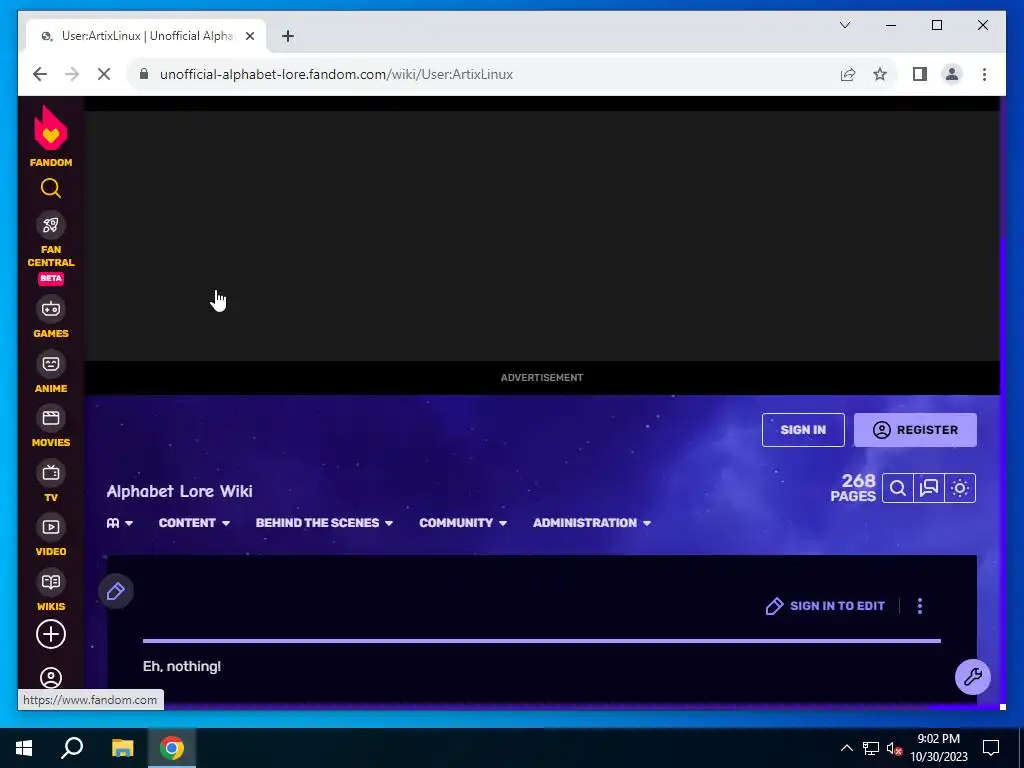Click the Chrome taskbar icon
The width and height of the screenshot is (1024, 768).
pos(172,748)
